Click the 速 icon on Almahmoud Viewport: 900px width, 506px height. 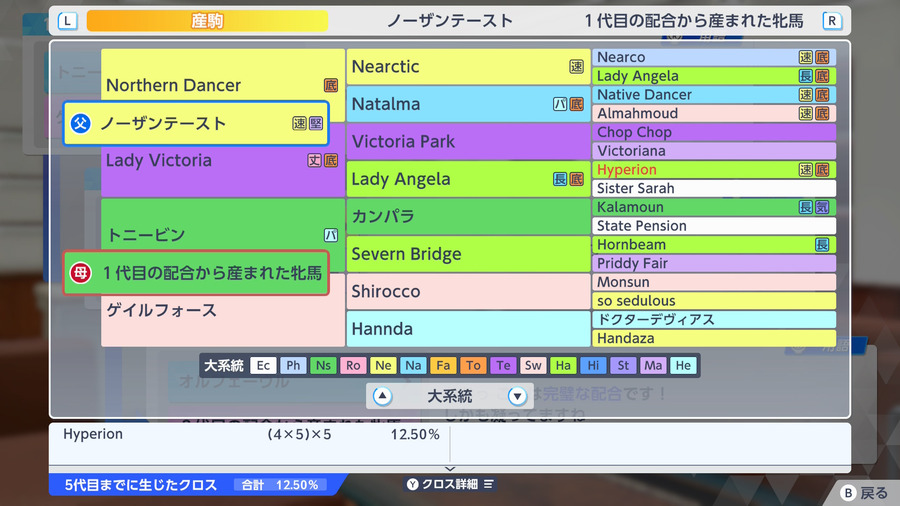pyautogui.click(x=806, y=113)
